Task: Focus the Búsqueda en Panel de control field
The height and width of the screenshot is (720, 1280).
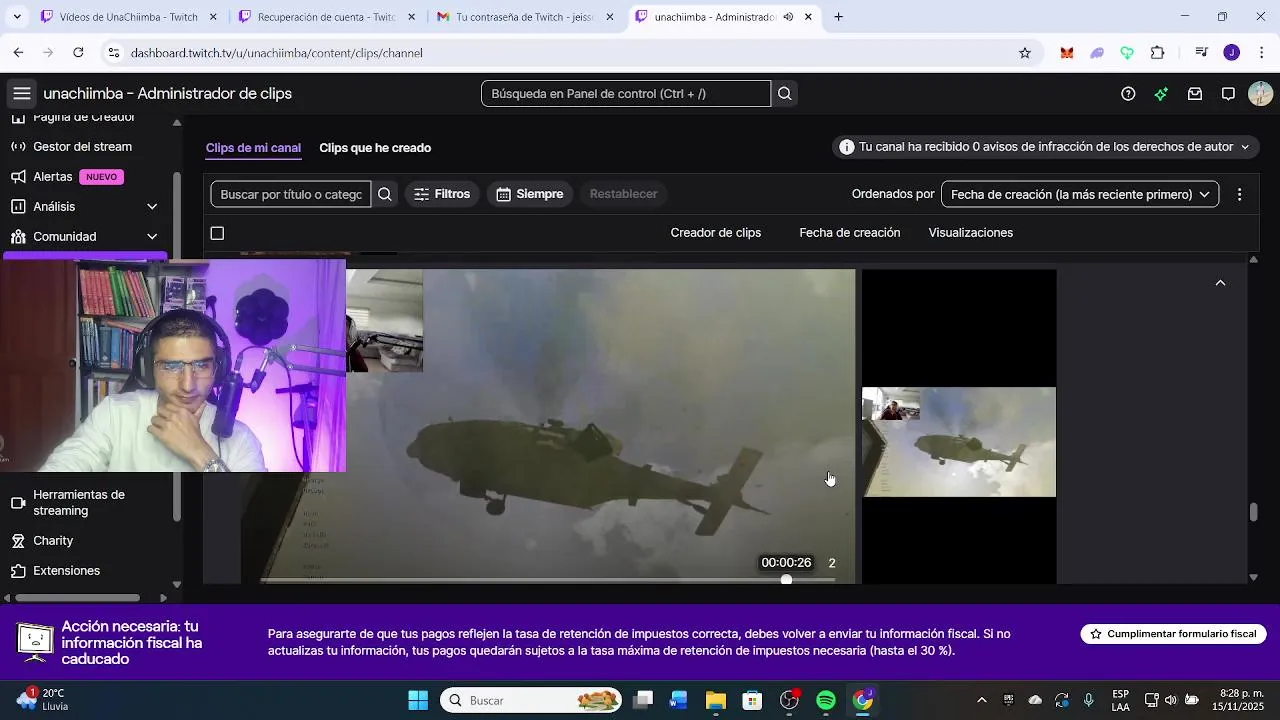Action: pyautogui.click(x=626, y=94)
